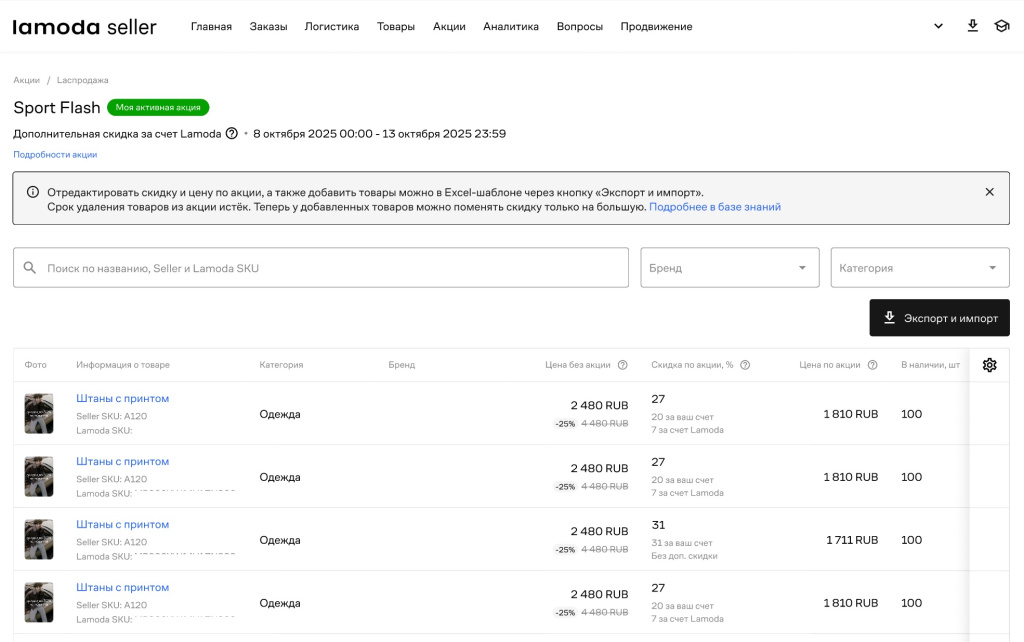The width and height of the screenshot is (1024, 642).
Task: Click the Lamoda Seller logo
Action: 85,27
